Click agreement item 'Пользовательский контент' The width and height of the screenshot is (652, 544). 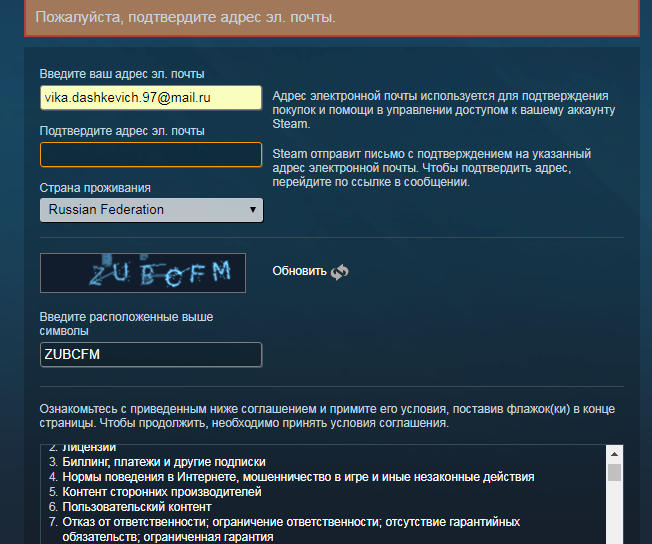pos(137,507)
